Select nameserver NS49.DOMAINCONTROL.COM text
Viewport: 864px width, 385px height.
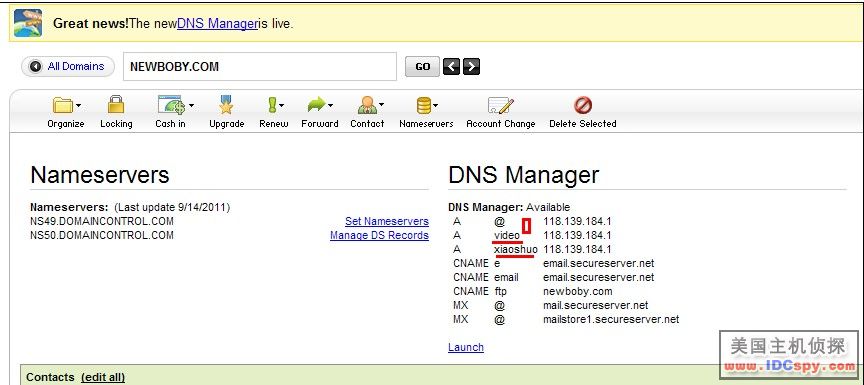102,221
